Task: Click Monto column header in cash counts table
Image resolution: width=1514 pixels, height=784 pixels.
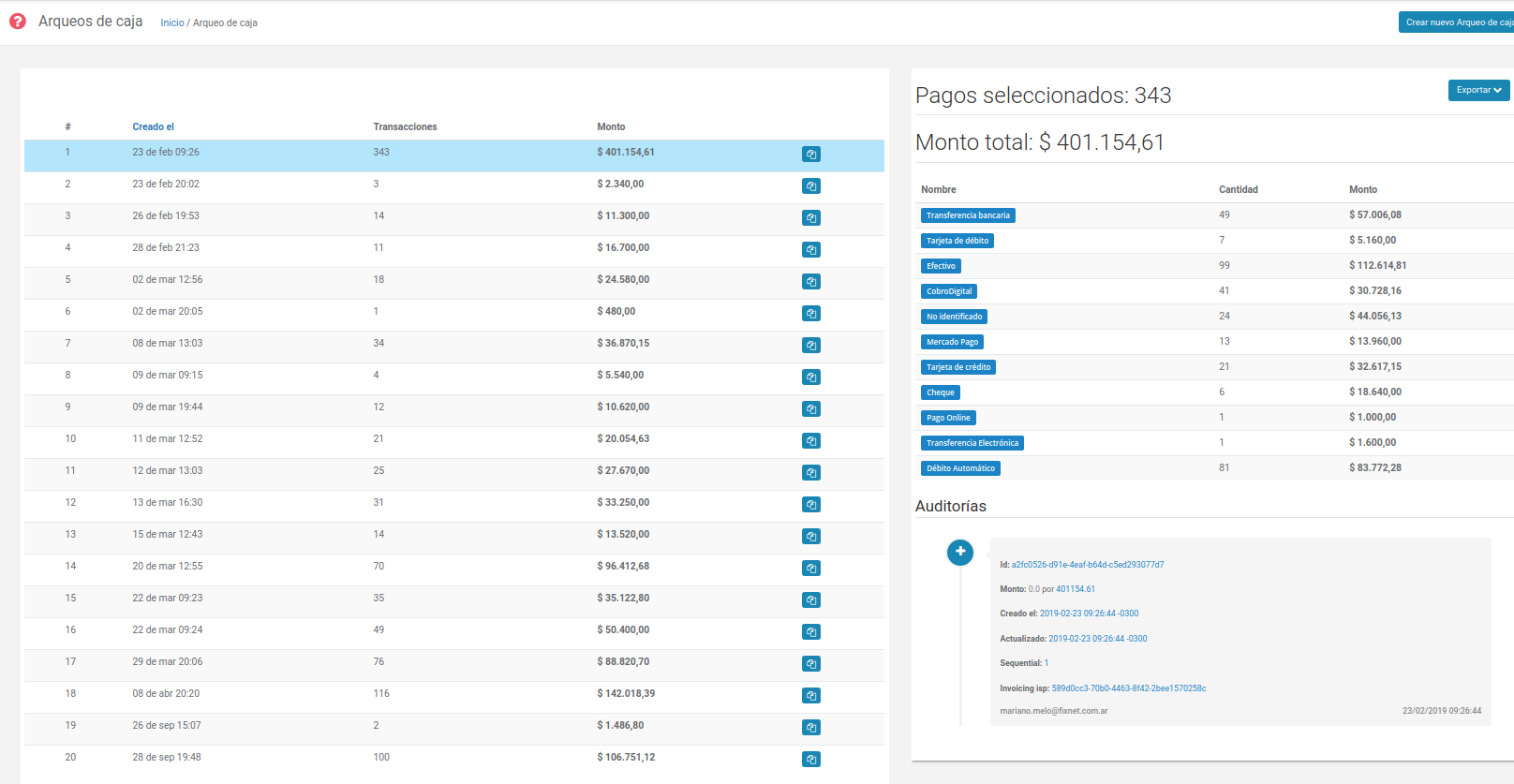Action: pos(611,126)
